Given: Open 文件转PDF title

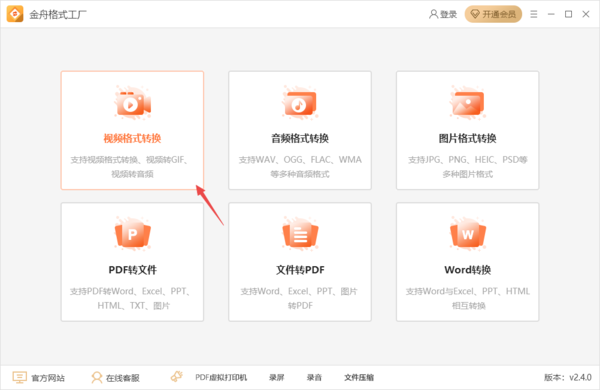Looking at the screenshot, I should click(x=300, y=270).
